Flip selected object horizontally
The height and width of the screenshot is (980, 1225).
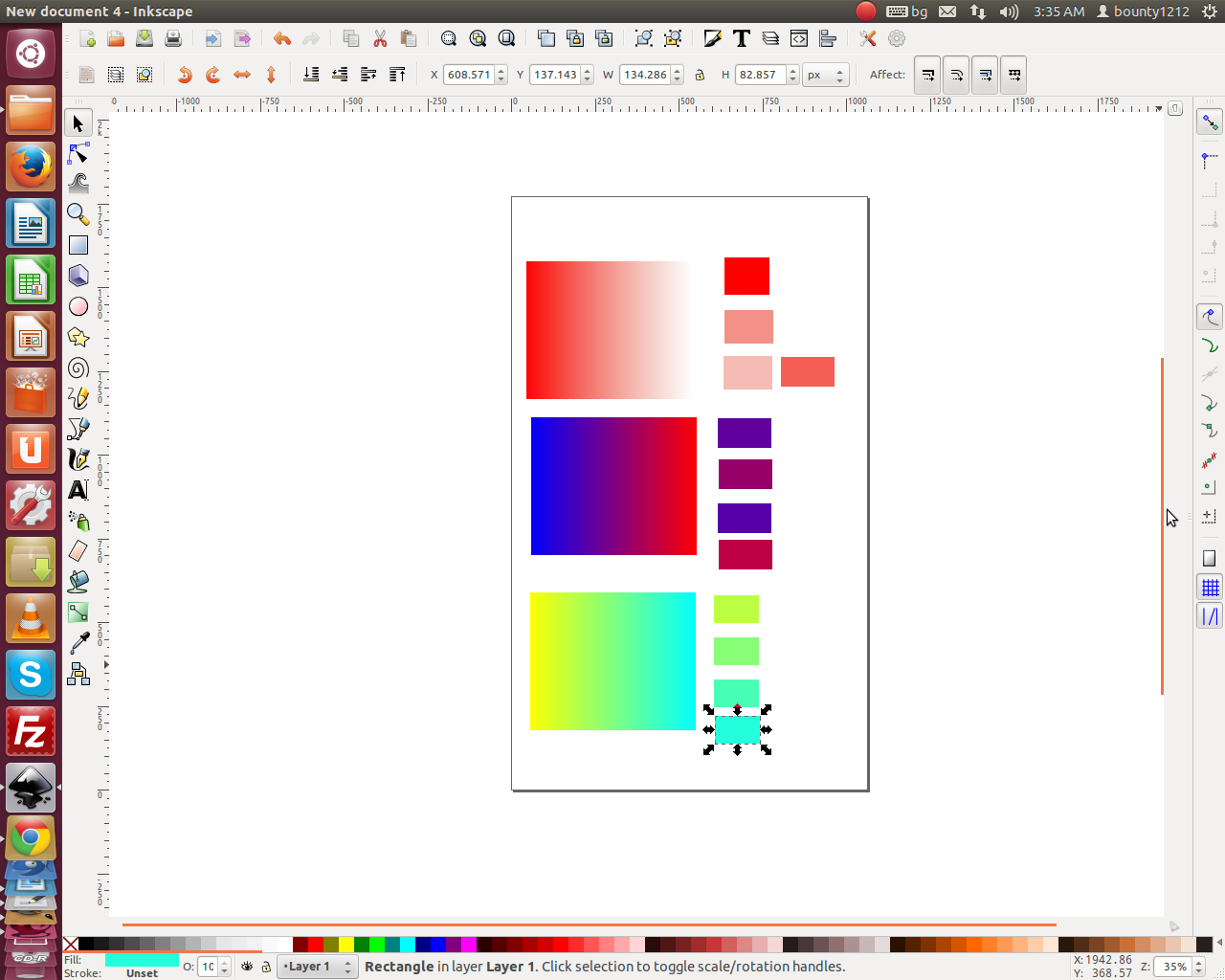[242, 75]
